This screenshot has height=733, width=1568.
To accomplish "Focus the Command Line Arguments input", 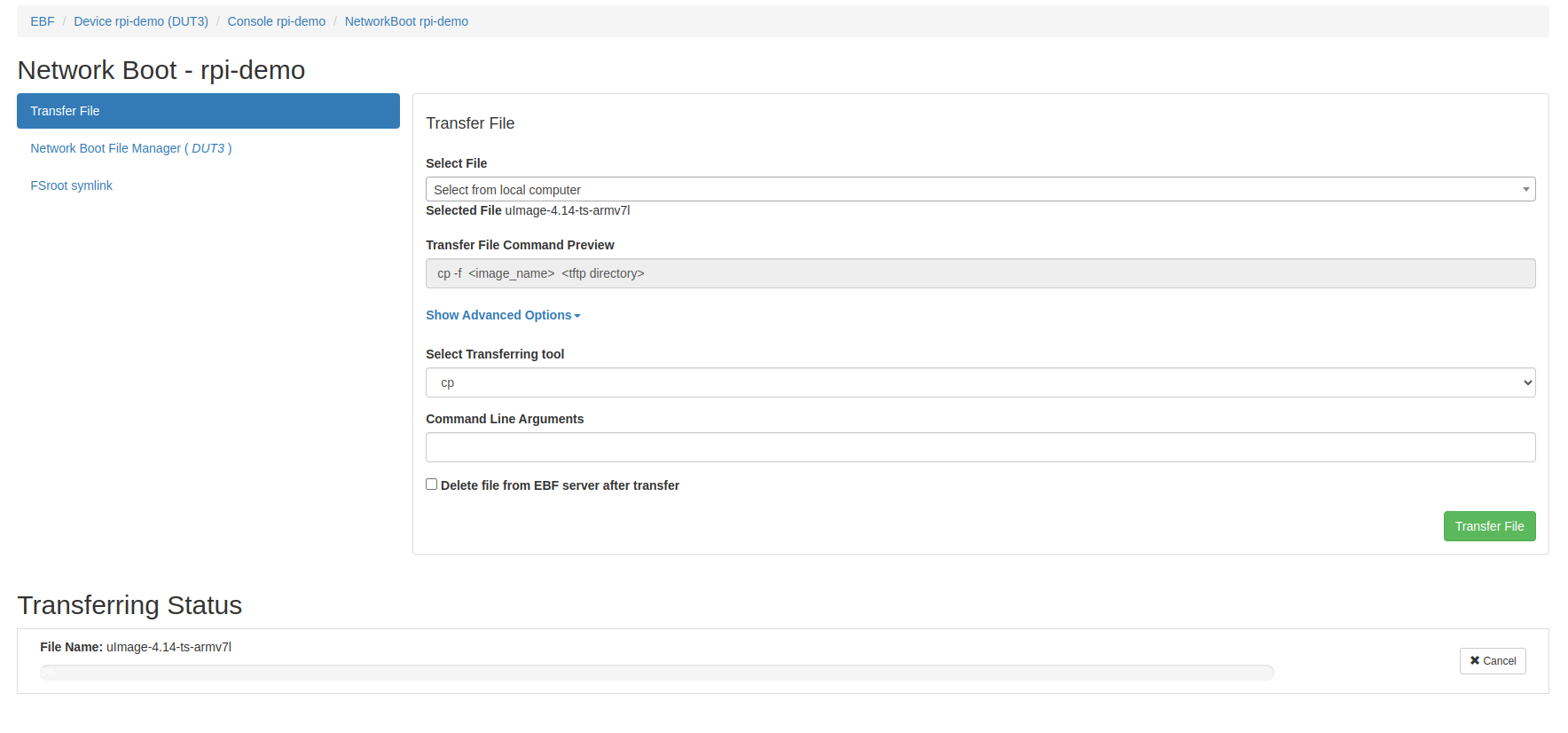I will [x=980, y=447].
